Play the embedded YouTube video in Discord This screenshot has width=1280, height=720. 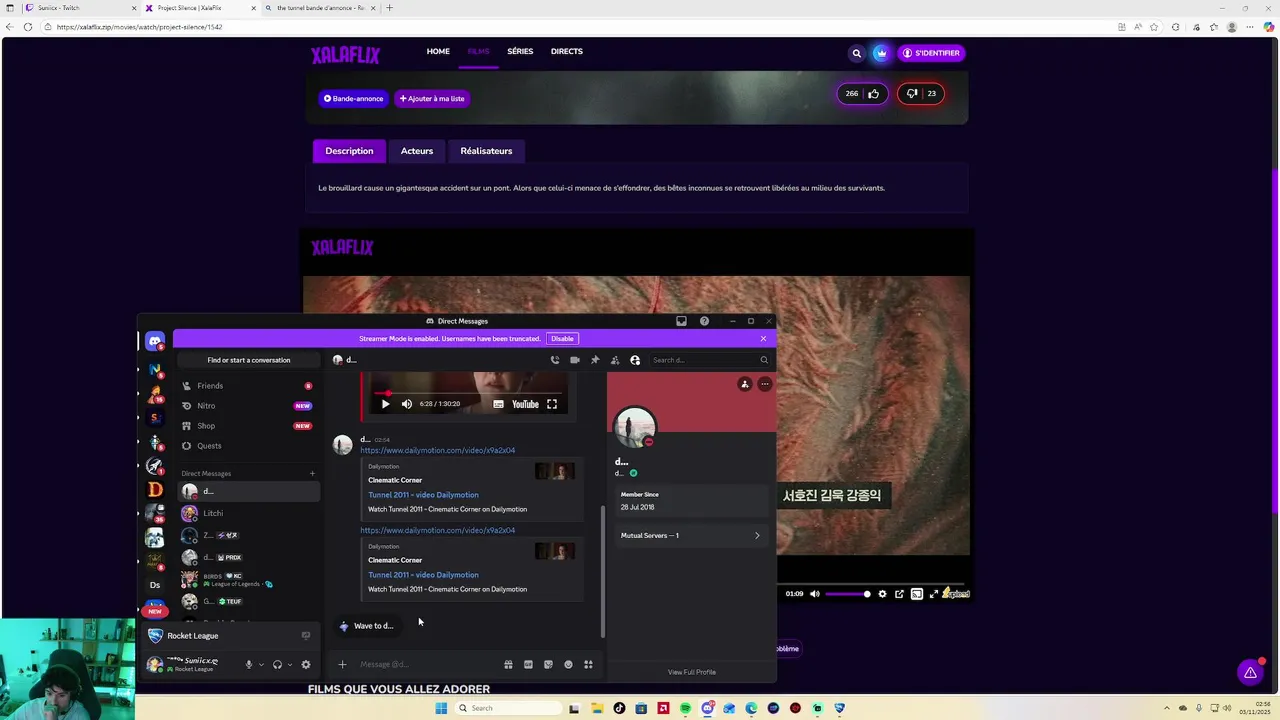(385, 404)
